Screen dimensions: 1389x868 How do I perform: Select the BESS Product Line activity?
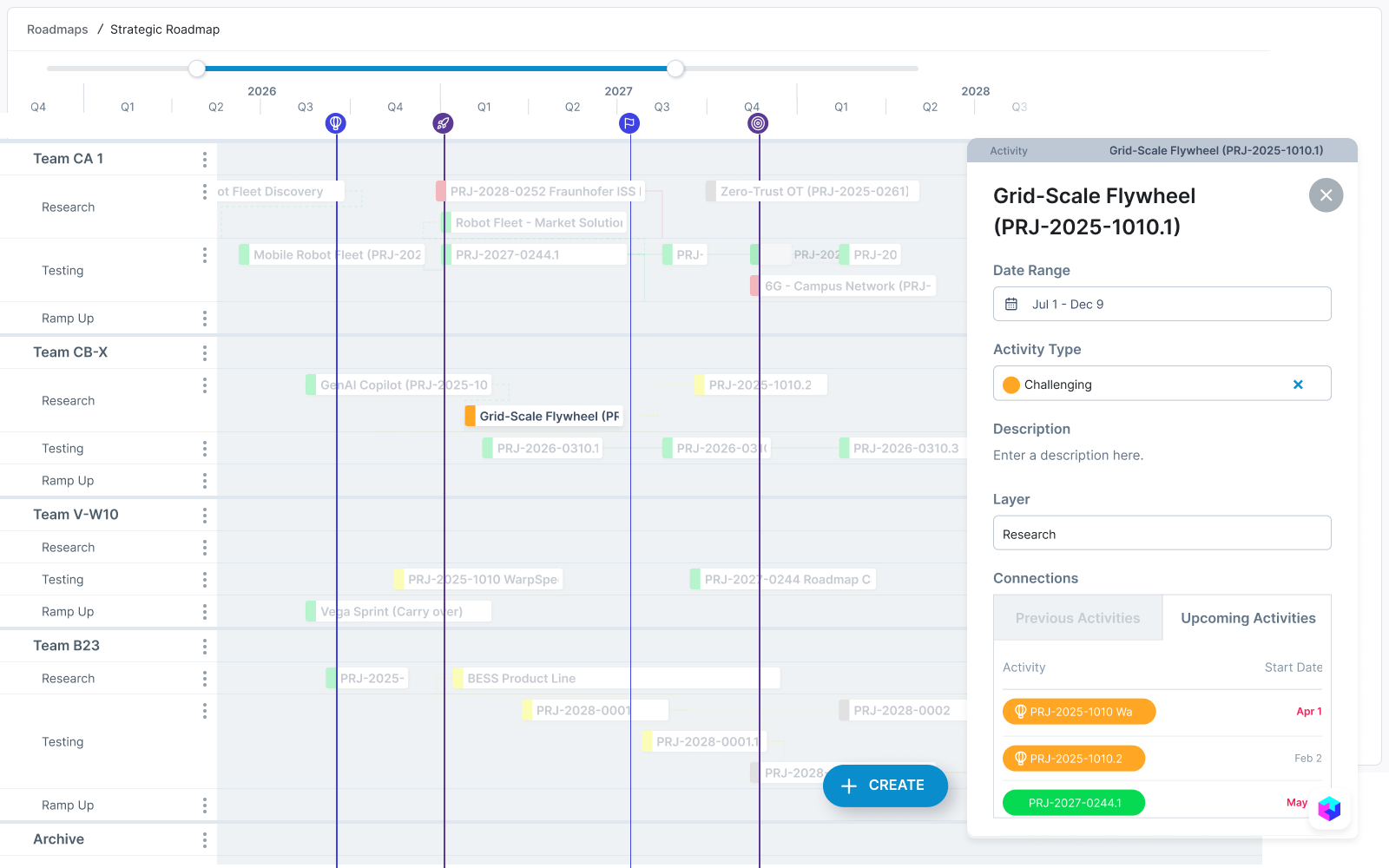tap(616, 679)
